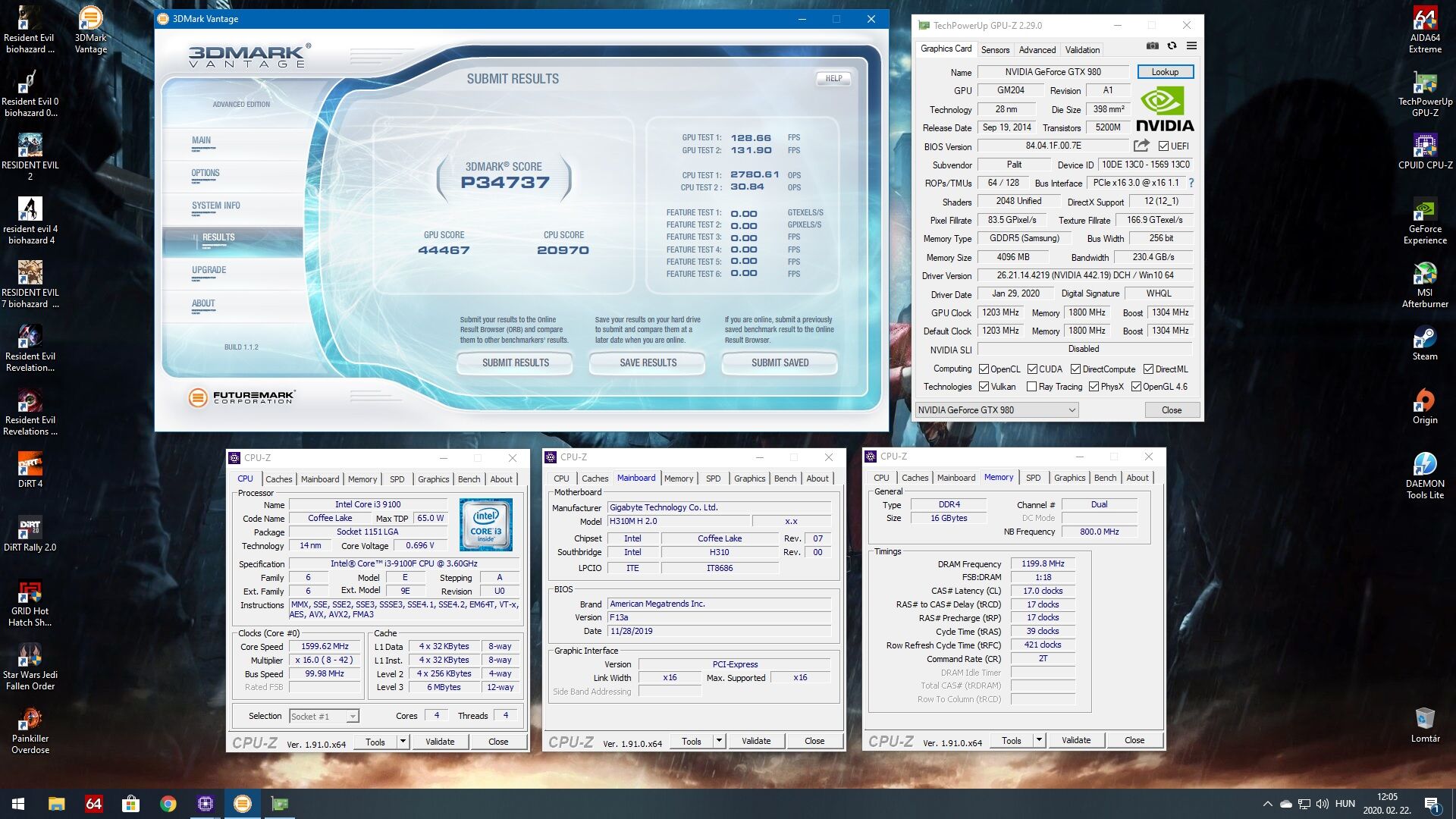The height and width of the screenshot is (819, 1456).
Task: Open the taskbar clock and date
Action: point(1387,804)
